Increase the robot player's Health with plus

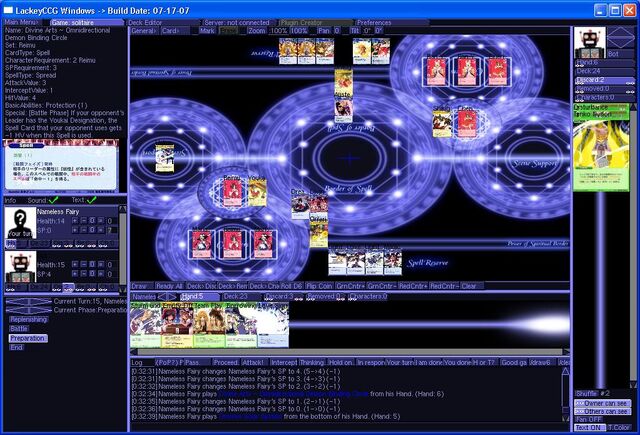pos(75,264)
